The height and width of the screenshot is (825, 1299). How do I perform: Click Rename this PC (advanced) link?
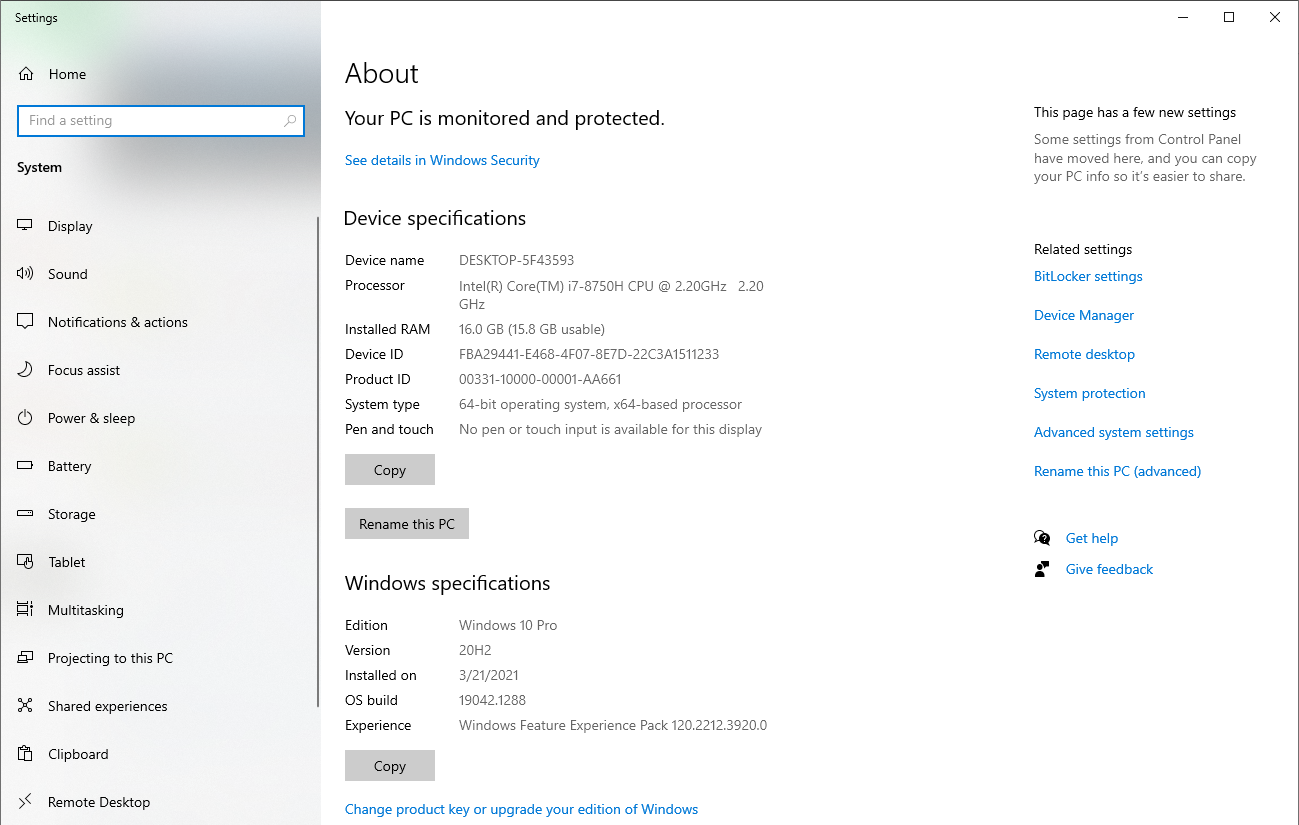tap(1118, 471)
